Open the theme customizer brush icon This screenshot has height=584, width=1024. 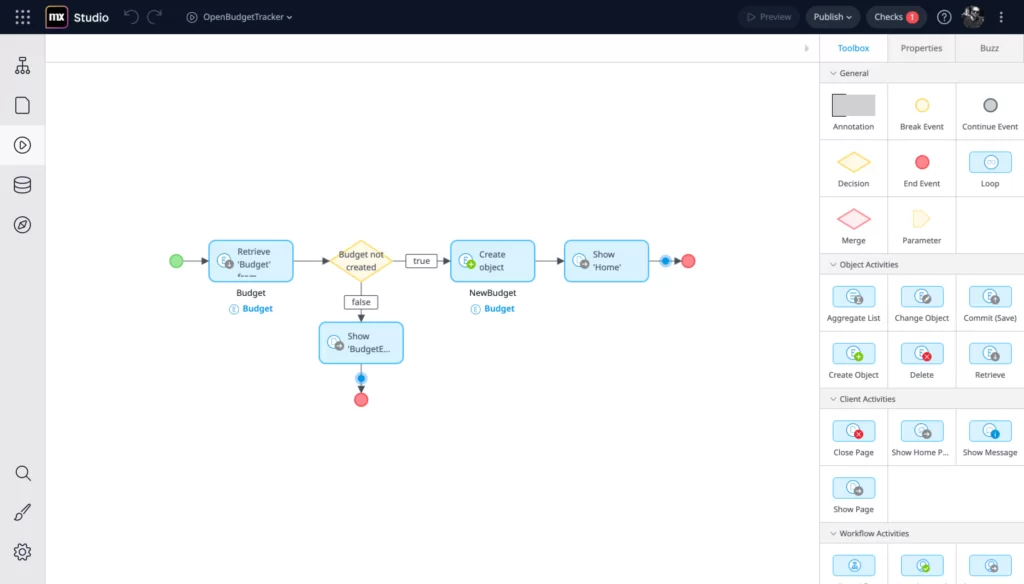pos(22,513)
